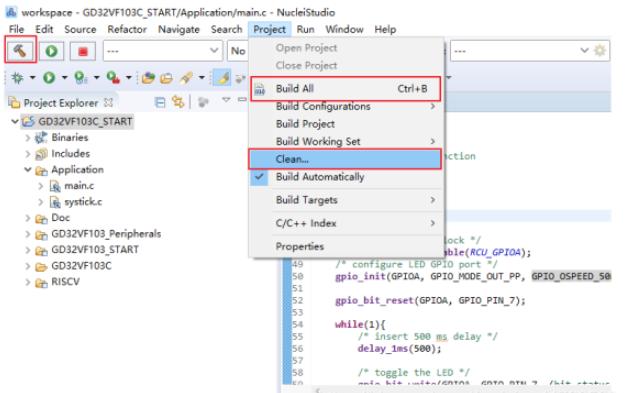Open the Navigate menu

179,29
